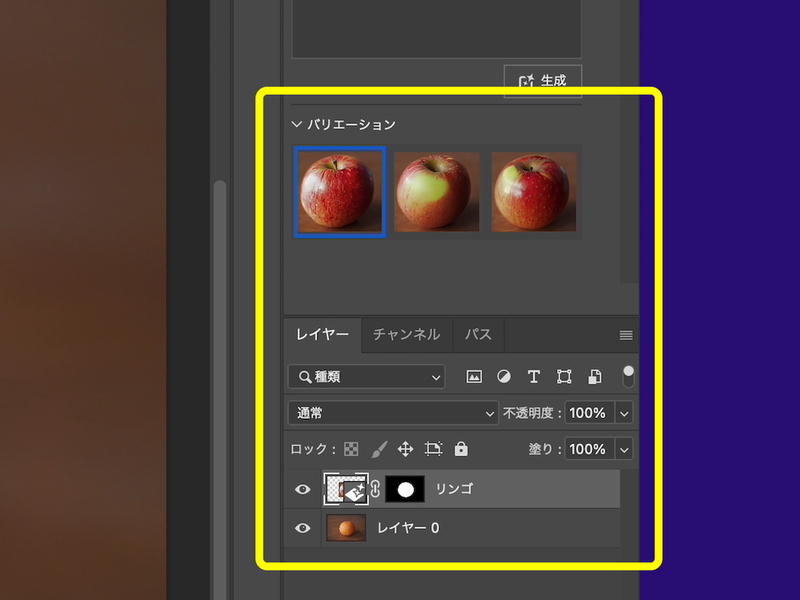
Task: Filter layers by shape layer icon
Action: click(564, 377)
